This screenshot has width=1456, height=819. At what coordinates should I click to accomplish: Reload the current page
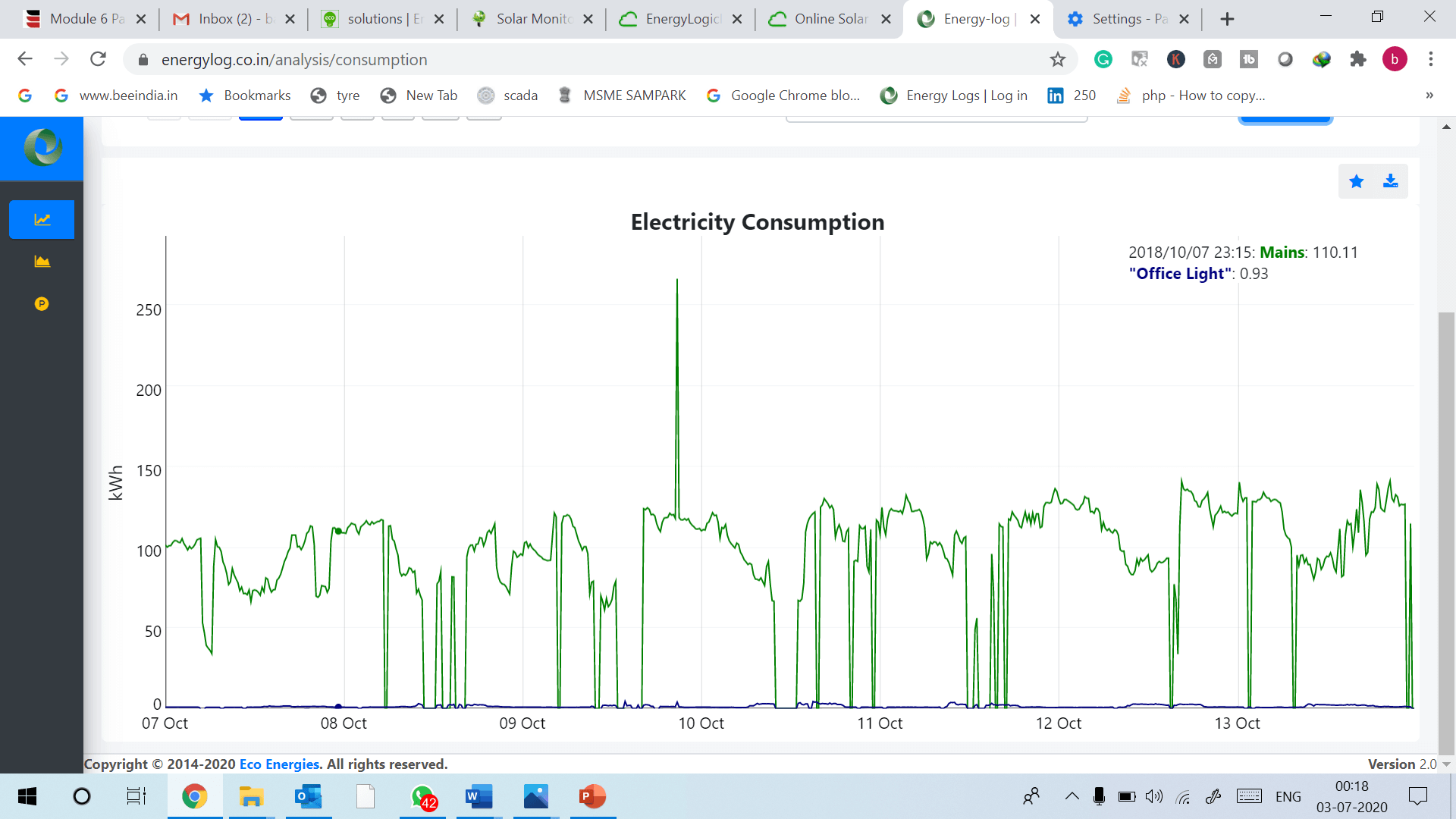click(98, 59)
